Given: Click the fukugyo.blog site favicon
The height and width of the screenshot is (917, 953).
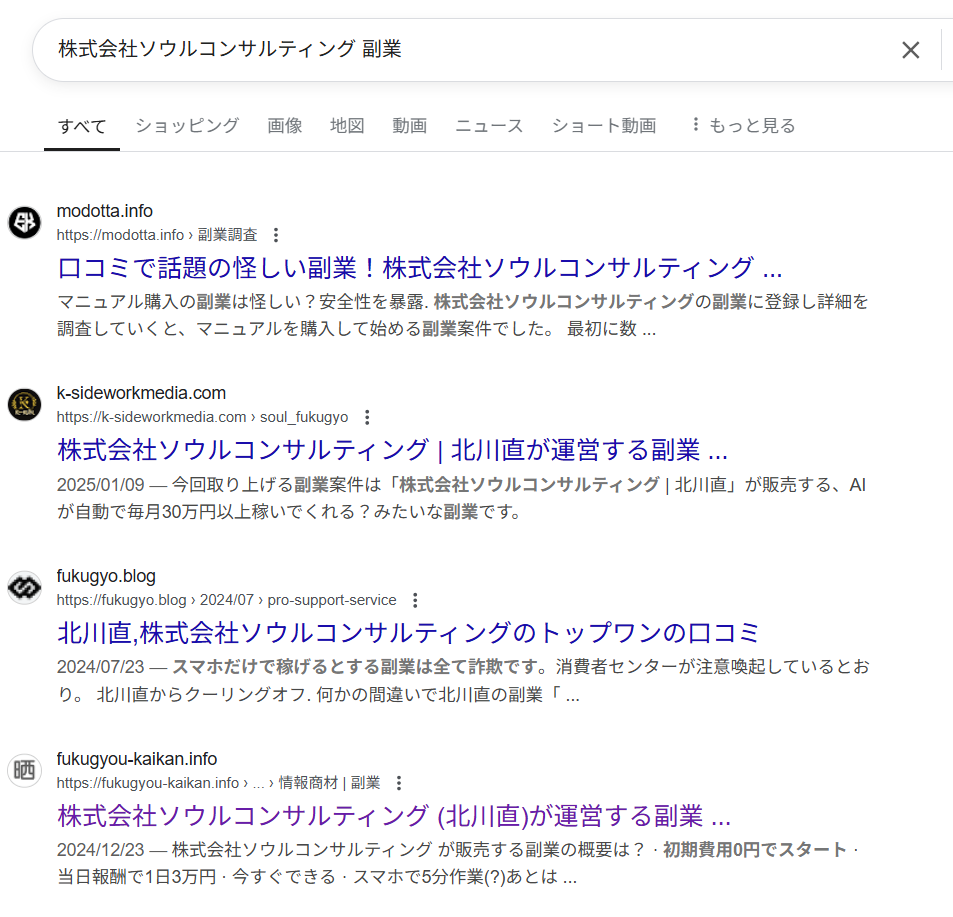Looking at the screenshot, I should coord(24,588).
